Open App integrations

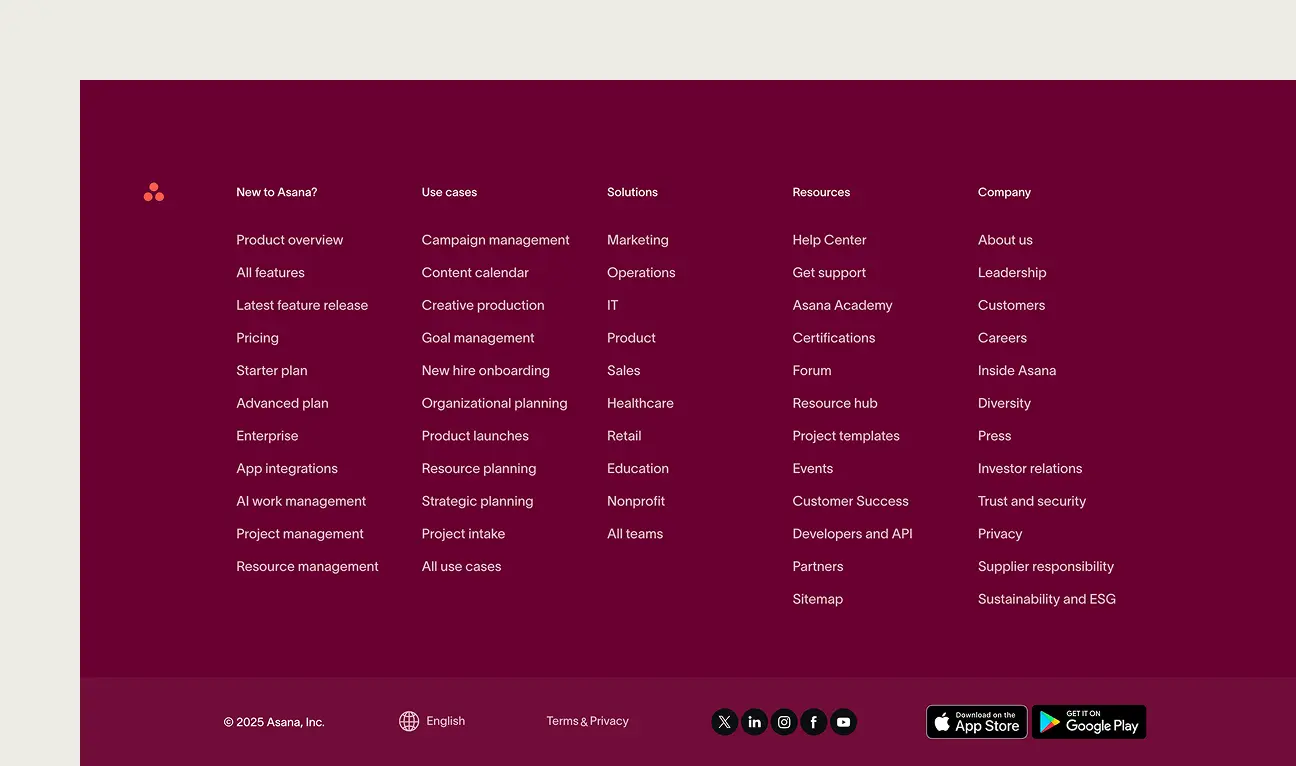point(287,469)
